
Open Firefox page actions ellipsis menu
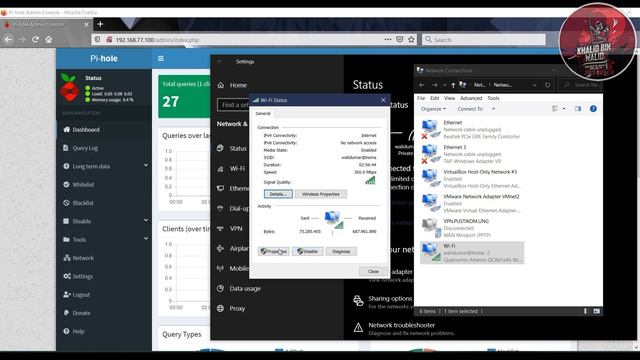[x=388, y=40]
